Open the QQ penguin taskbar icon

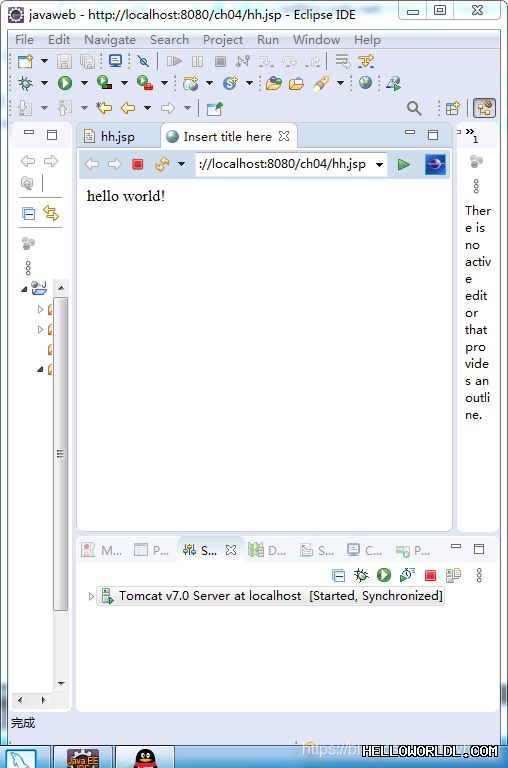tap(145, 758)
